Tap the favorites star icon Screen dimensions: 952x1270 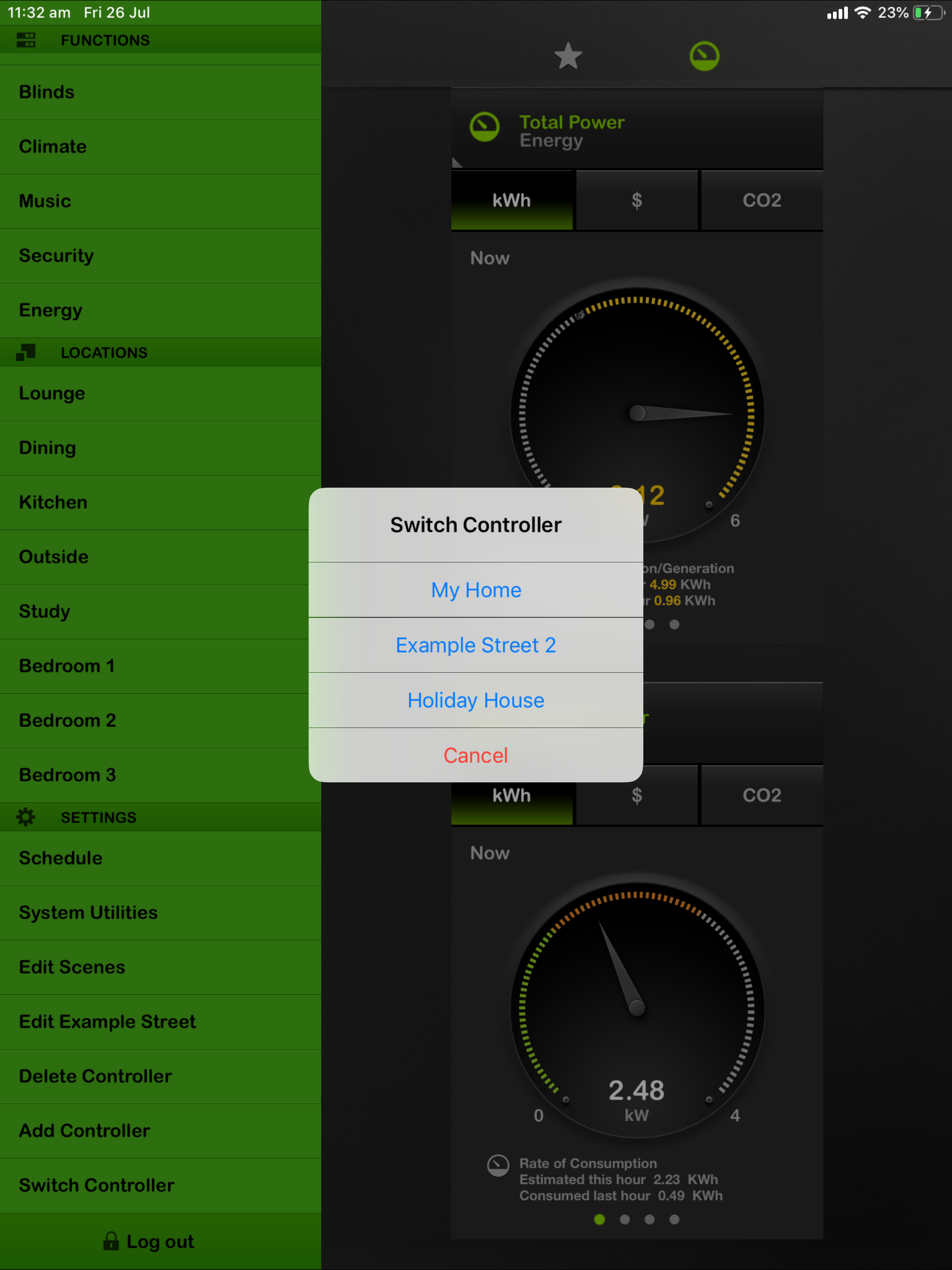click(568, 56)
